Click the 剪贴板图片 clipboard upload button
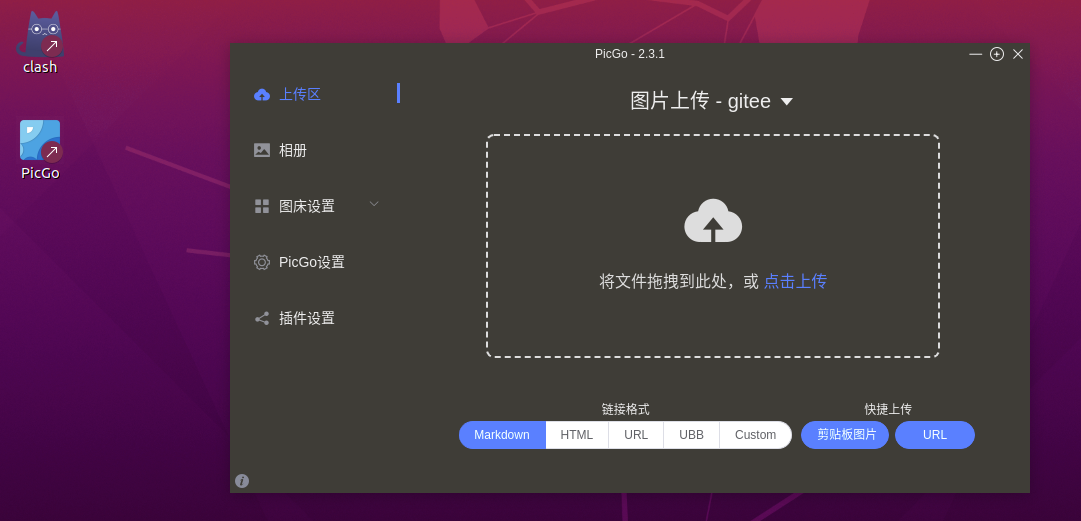Image resolution: width=1081 pixels, height=521 pixels. (845, 435)
